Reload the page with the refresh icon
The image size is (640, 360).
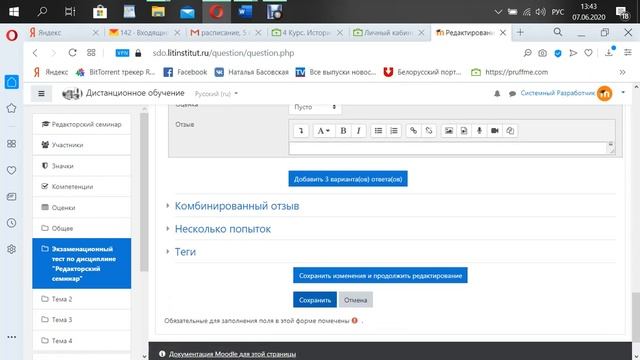(x=72, y=53)
